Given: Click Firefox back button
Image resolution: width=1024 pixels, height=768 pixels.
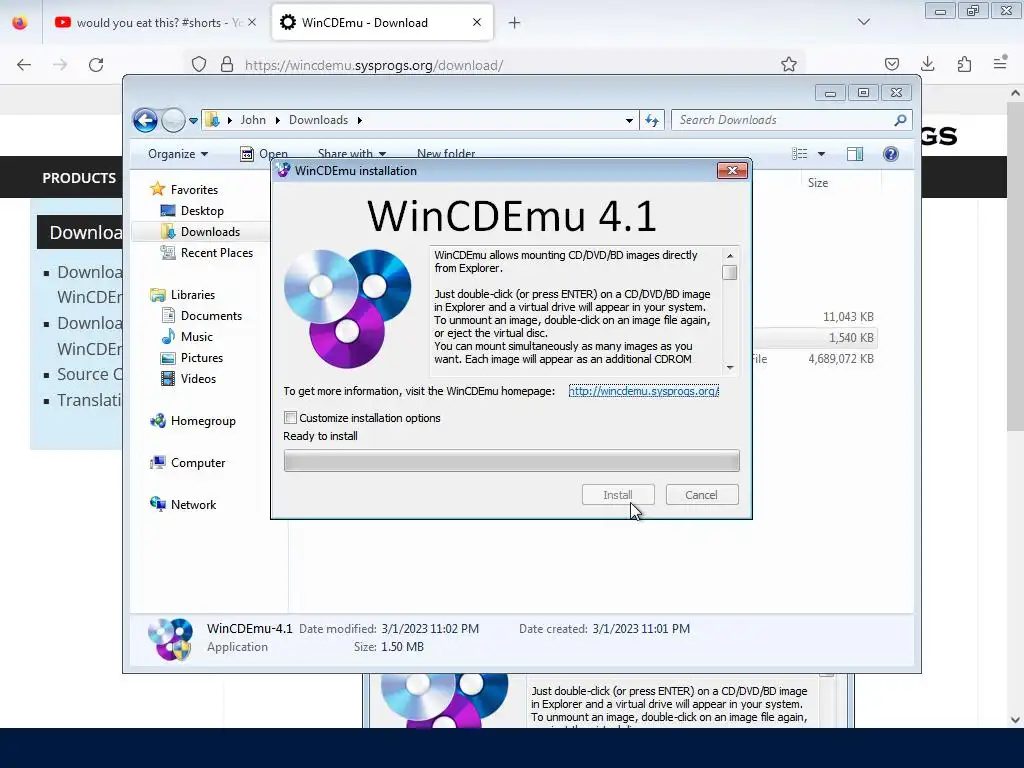Looking at the screenshot, I should pyautogui.click(x=24, y=65).
